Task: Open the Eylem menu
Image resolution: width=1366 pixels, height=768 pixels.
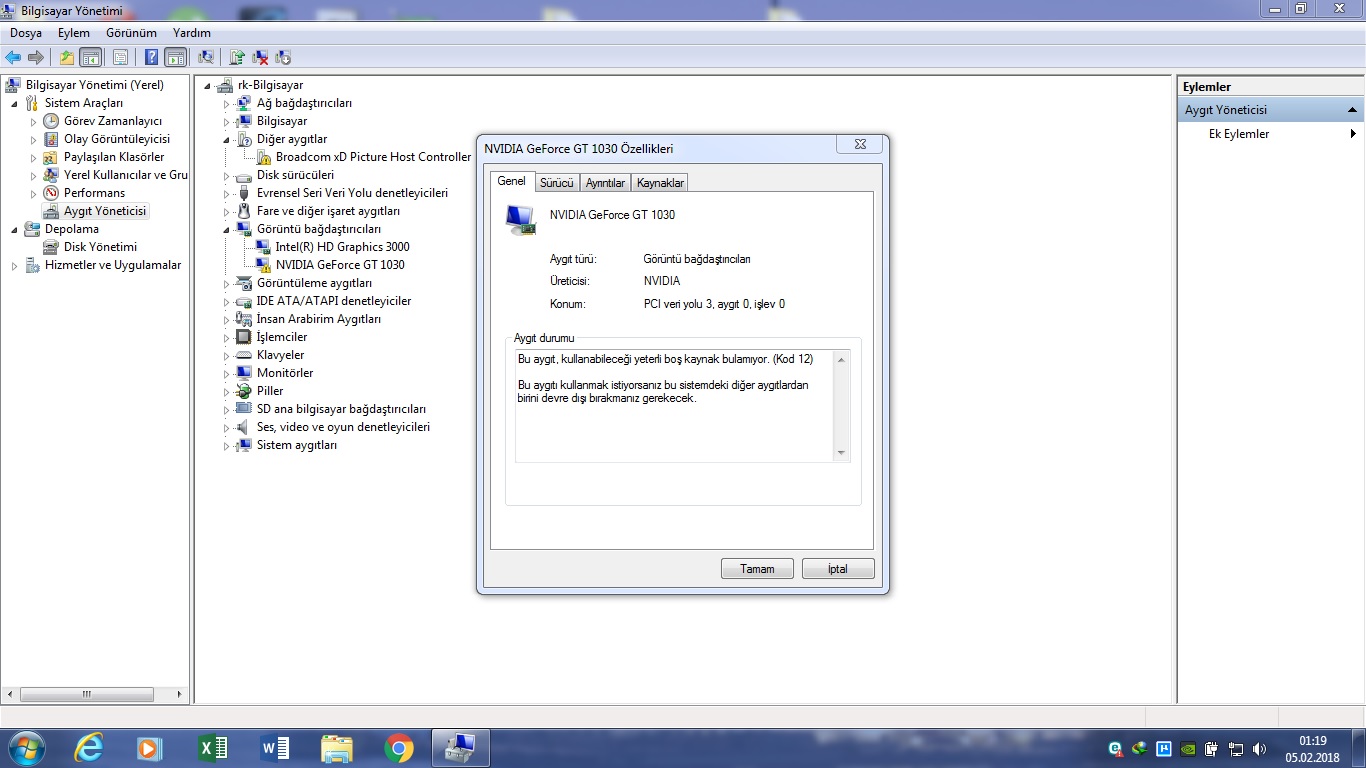Action: pyautogui.click(x=74, y=33)
